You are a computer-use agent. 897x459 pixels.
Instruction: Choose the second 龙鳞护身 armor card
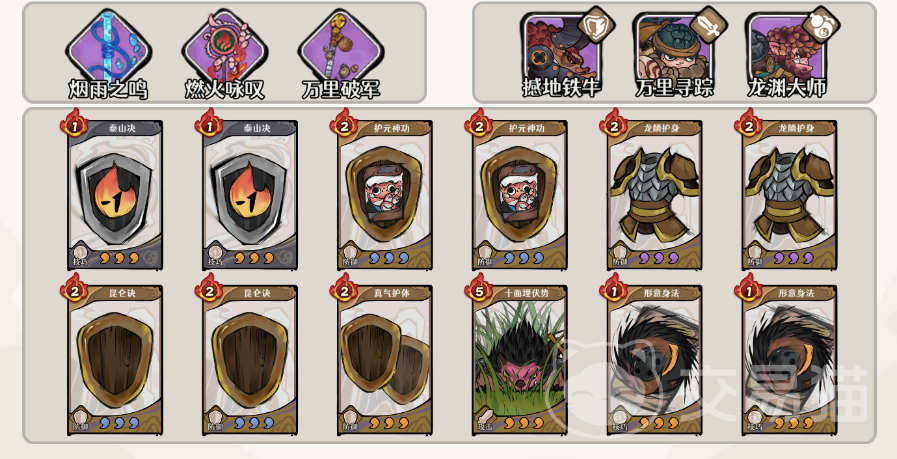790,195
